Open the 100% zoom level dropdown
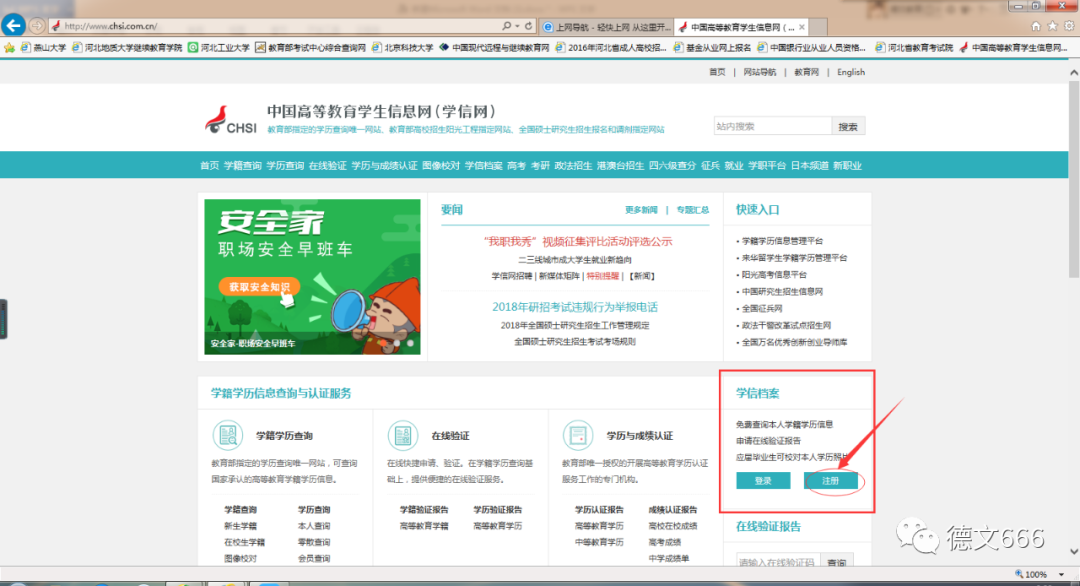Viewport: 1080px width, 586px height. pyautogui.click(x=1061, y=574)
